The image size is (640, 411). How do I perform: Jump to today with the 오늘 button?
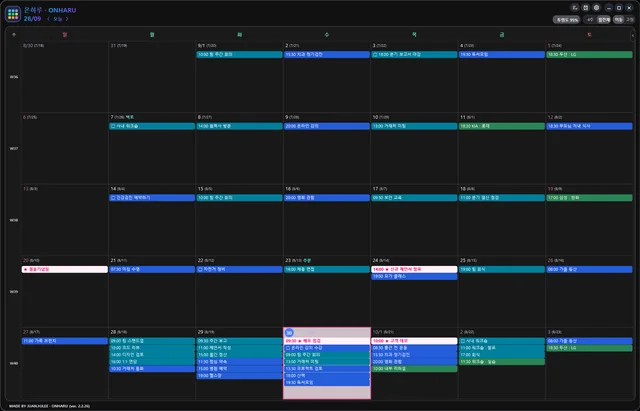click(58, 19)
